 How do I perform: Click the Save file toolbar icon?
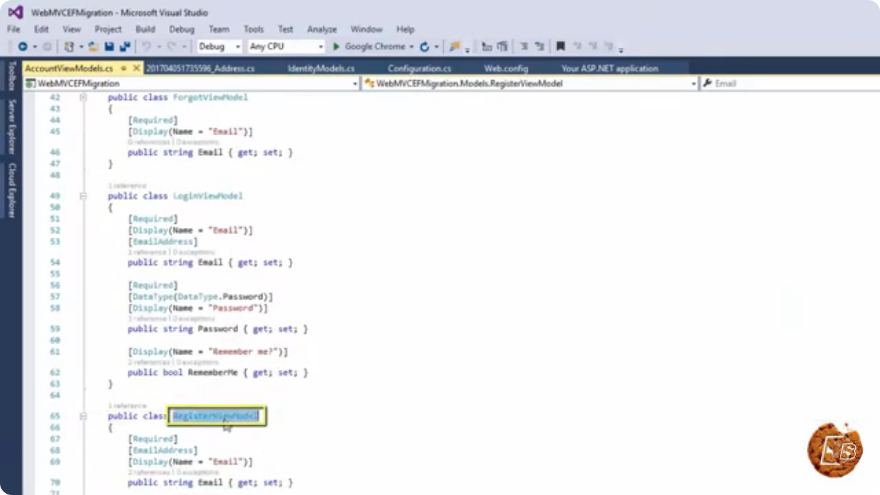[x=109, y=47]
